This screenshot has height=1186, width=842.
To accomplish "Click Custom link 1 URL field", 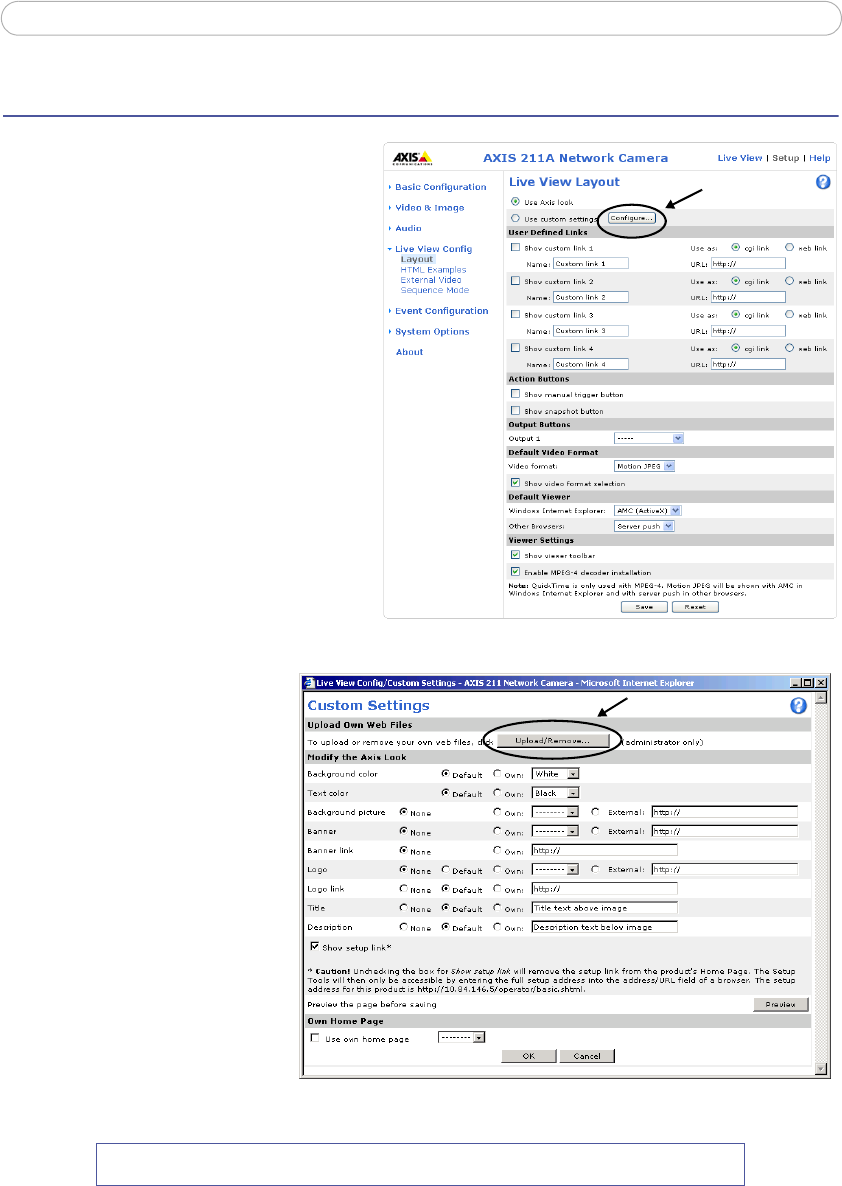I will click(x=748, y=264).
